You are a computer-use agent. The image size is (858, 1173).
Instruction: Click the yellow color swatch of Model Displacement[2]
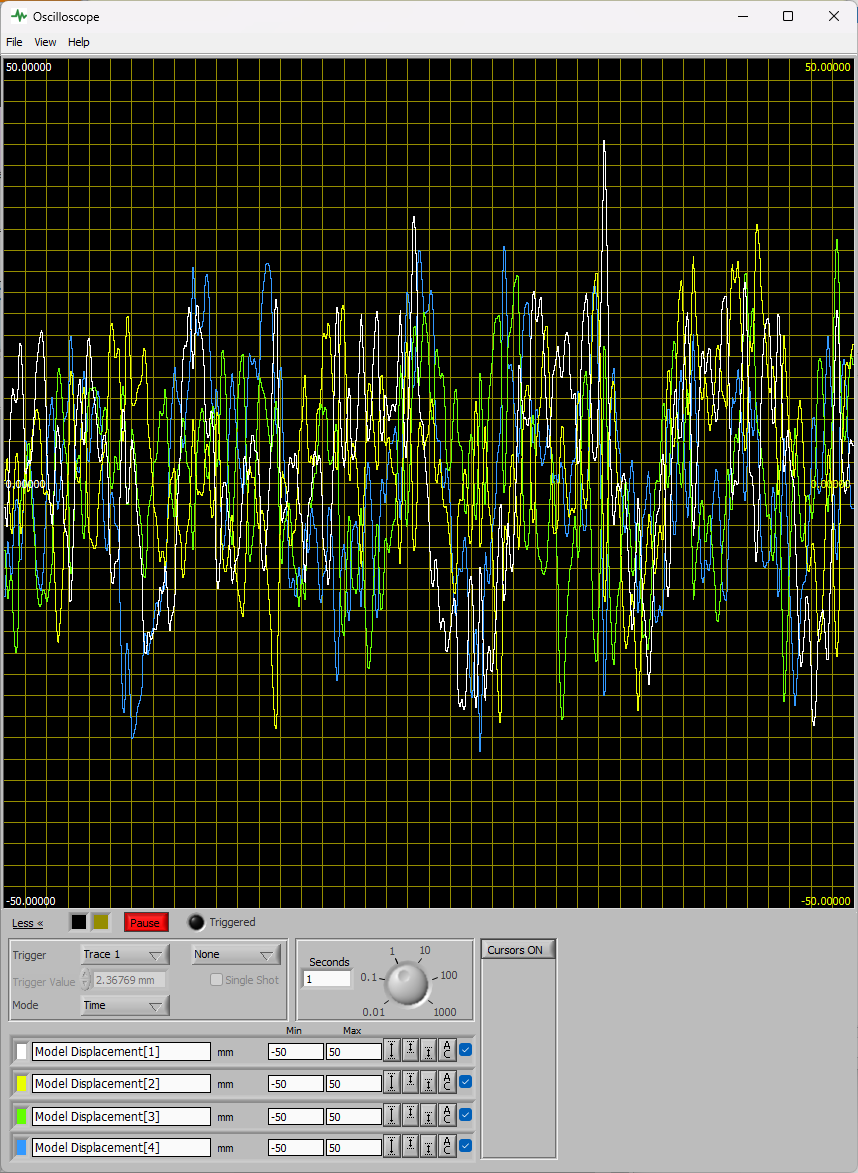pos(21,1083)
